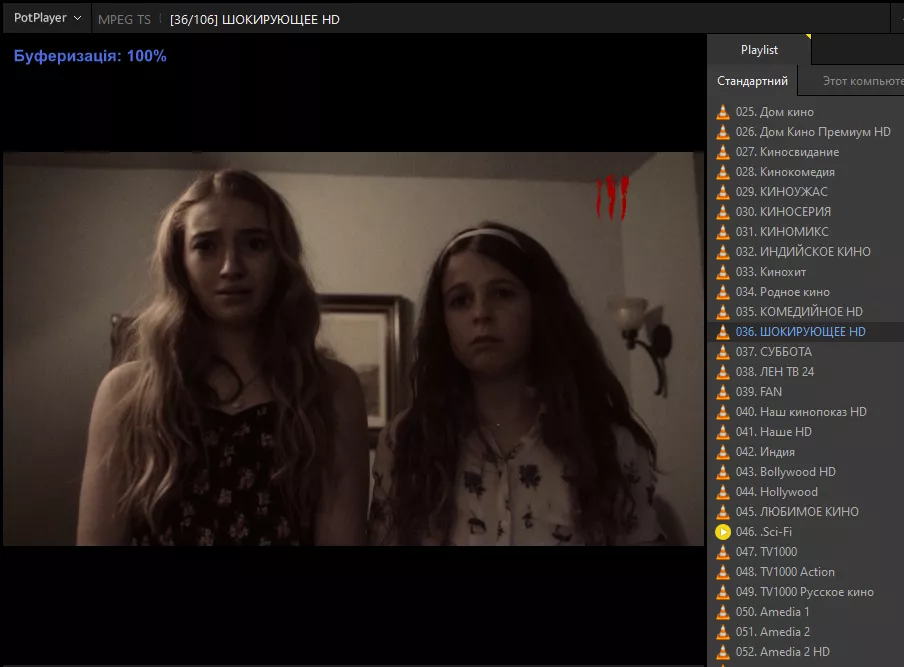Click the cone icon for 045. ЛЮБИМОЕ КИНО

[x=722, y=511]
